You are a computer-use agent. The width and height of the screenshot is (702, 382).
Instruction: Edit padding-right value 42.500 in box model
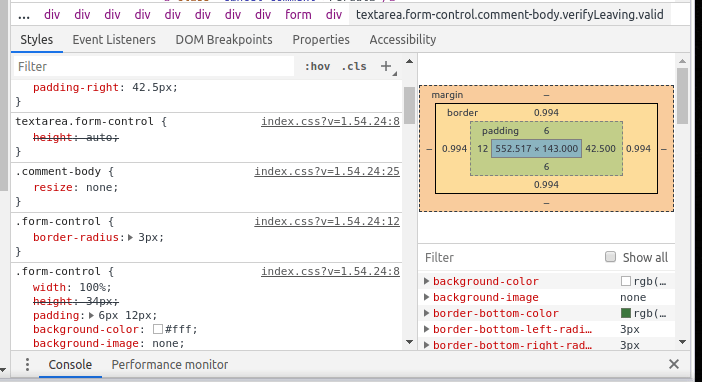pyautogui.click(x=600, y=149)
